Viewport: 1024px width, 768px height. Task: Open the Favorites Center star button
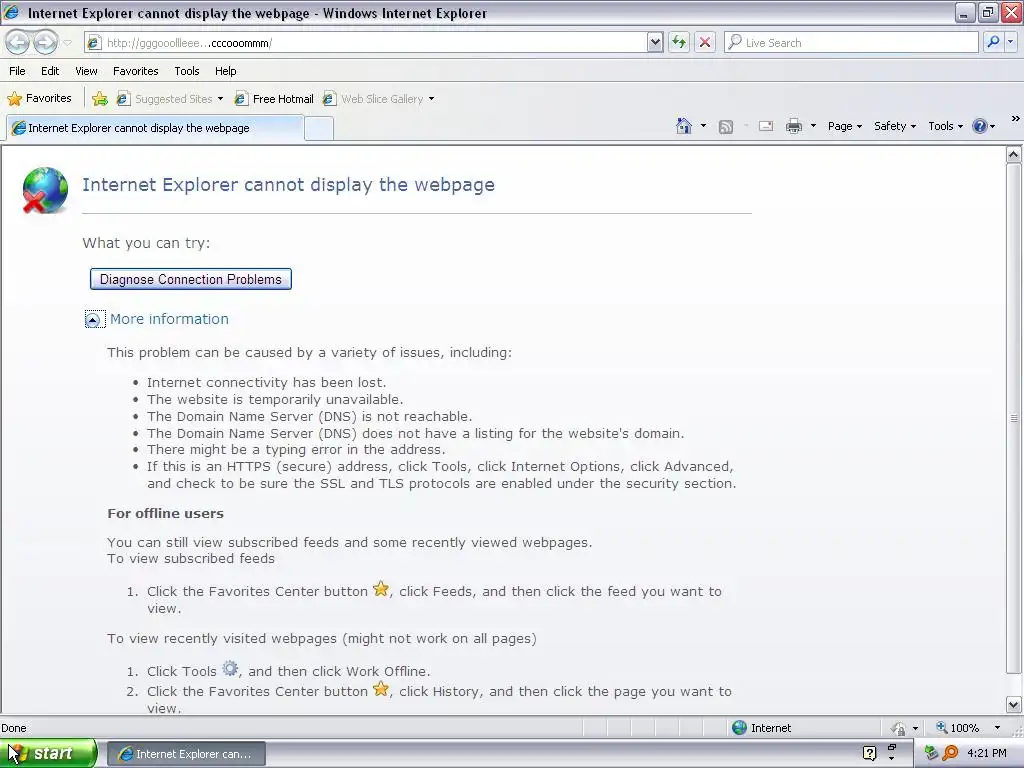point(39,99)
